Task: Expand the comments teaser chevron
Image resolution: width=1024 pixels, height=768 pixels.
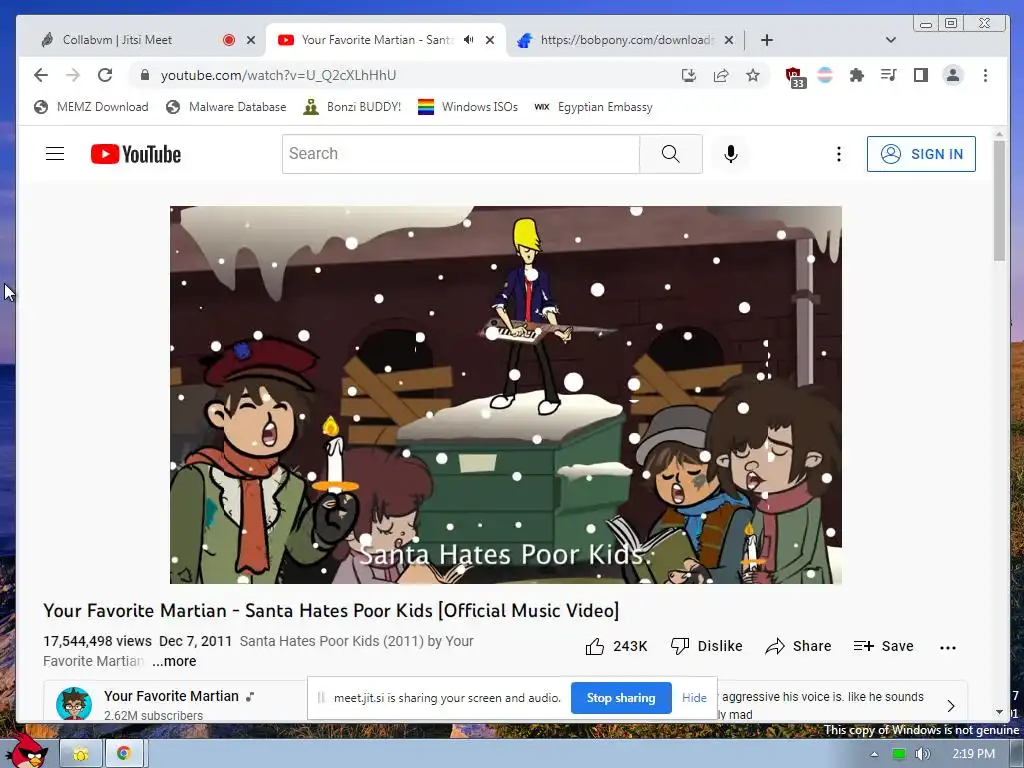Action: (x=951, y=705)
